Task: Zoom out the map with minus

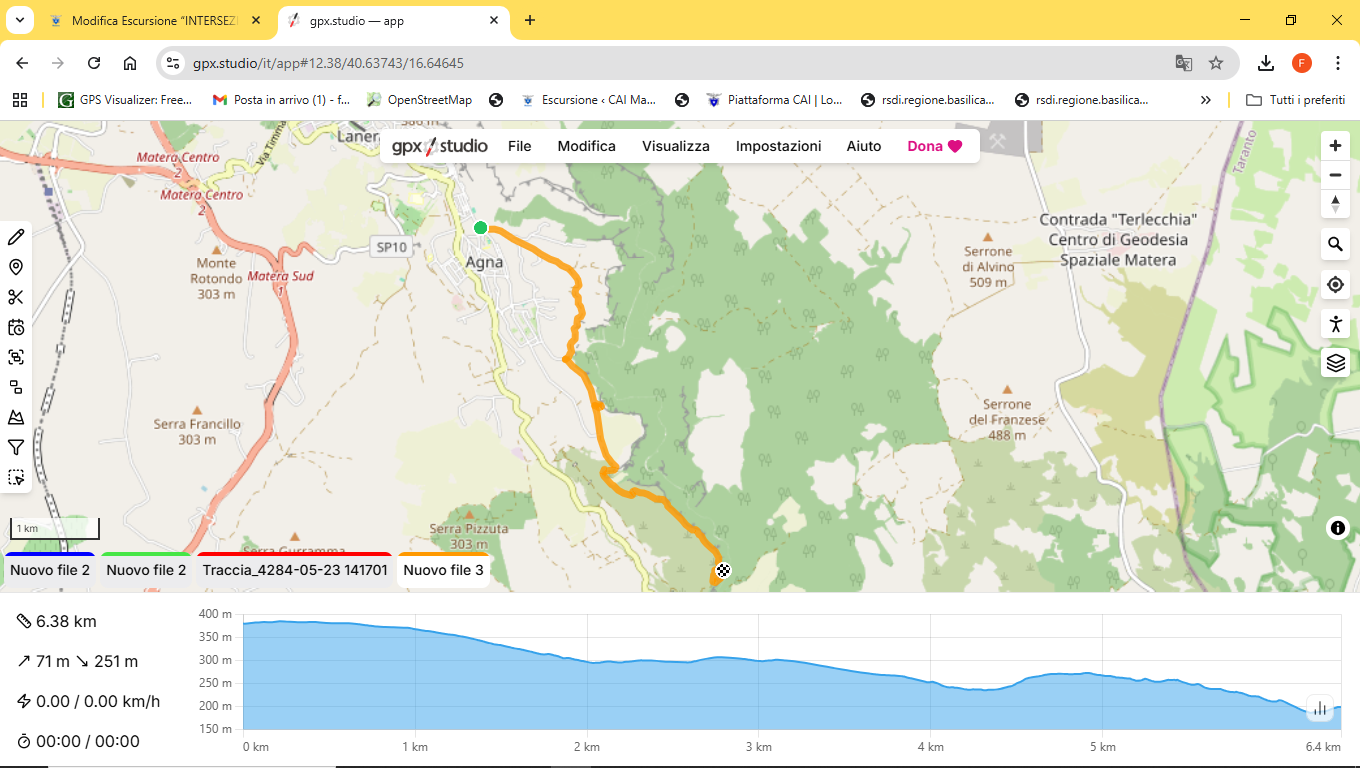Action: (1335, 175)
